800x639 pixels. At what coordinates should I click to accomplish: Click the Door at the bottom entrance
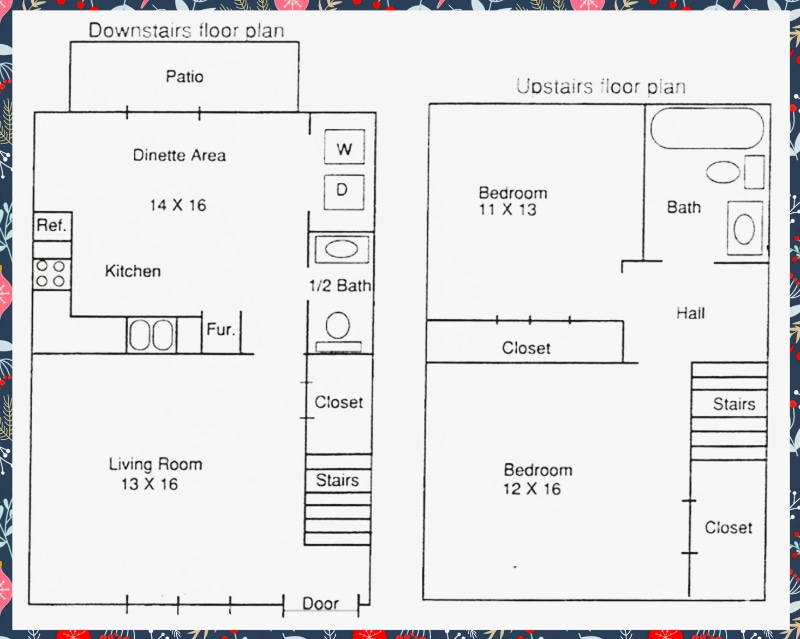tap(319, 603)
